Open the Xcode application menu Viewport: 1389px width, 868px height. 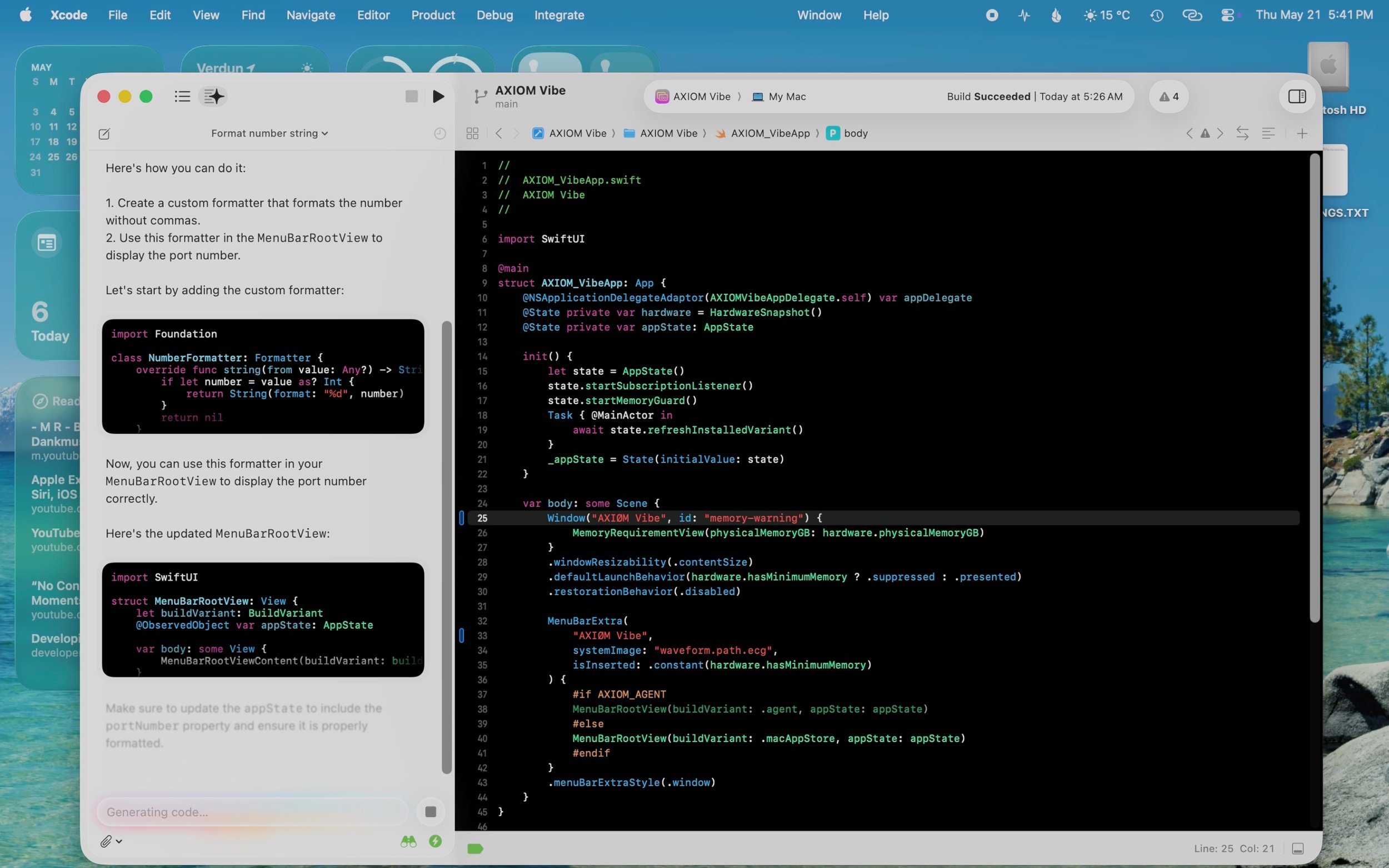(69, 15)
